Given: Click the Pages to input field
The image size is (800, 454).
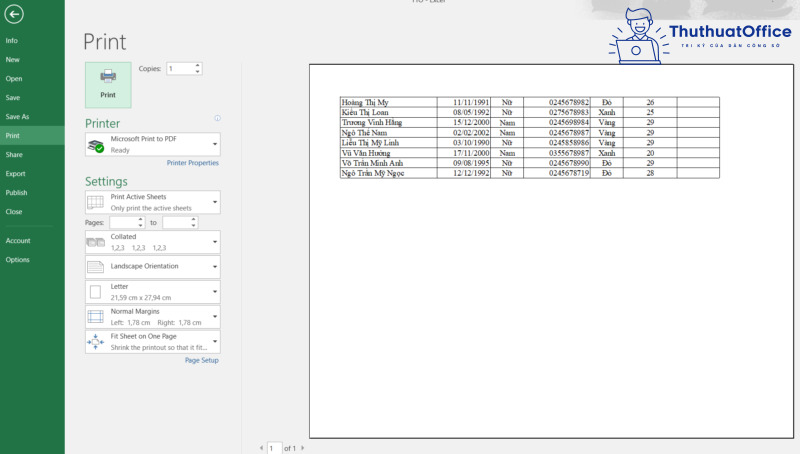Looking at the screenshot, I should tap(176, 222).
